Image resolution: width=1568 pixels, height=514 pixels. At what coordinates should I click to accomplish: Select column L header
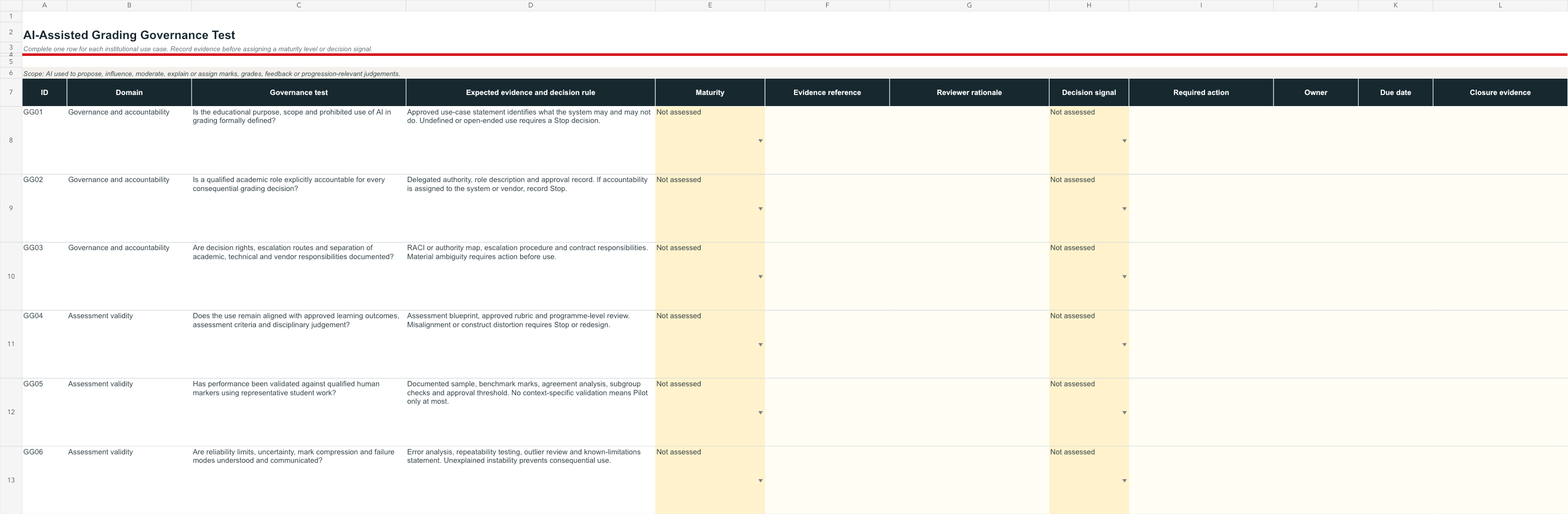coord(1500,5)
